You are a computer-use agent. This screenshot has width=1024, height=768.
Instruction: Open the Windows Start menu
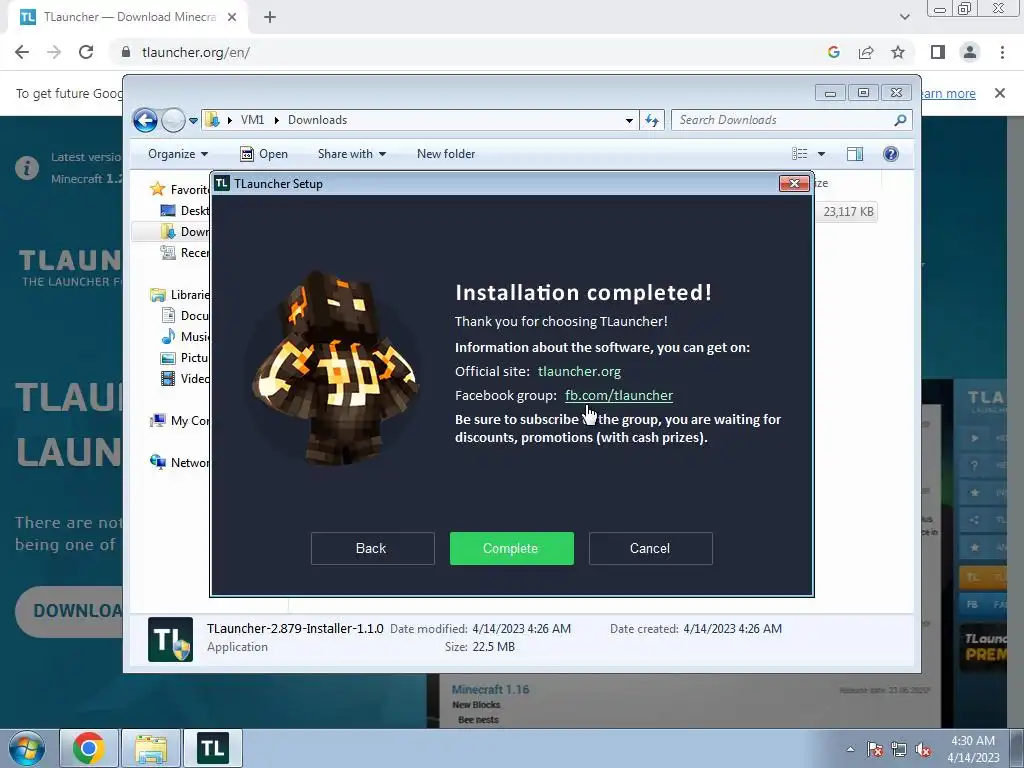pos(27,748)
